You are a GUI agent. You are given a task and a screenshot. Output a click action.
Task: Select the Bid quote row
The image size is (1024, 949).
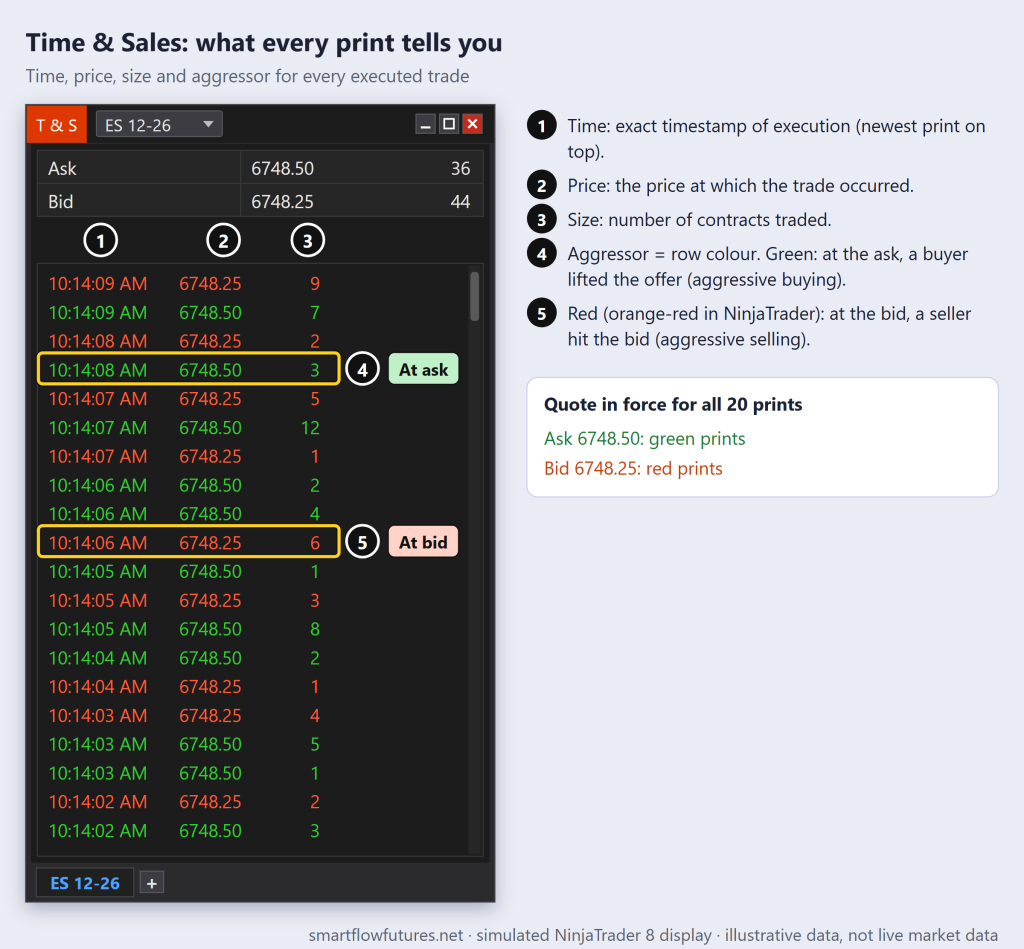click(x=260, y=201)
